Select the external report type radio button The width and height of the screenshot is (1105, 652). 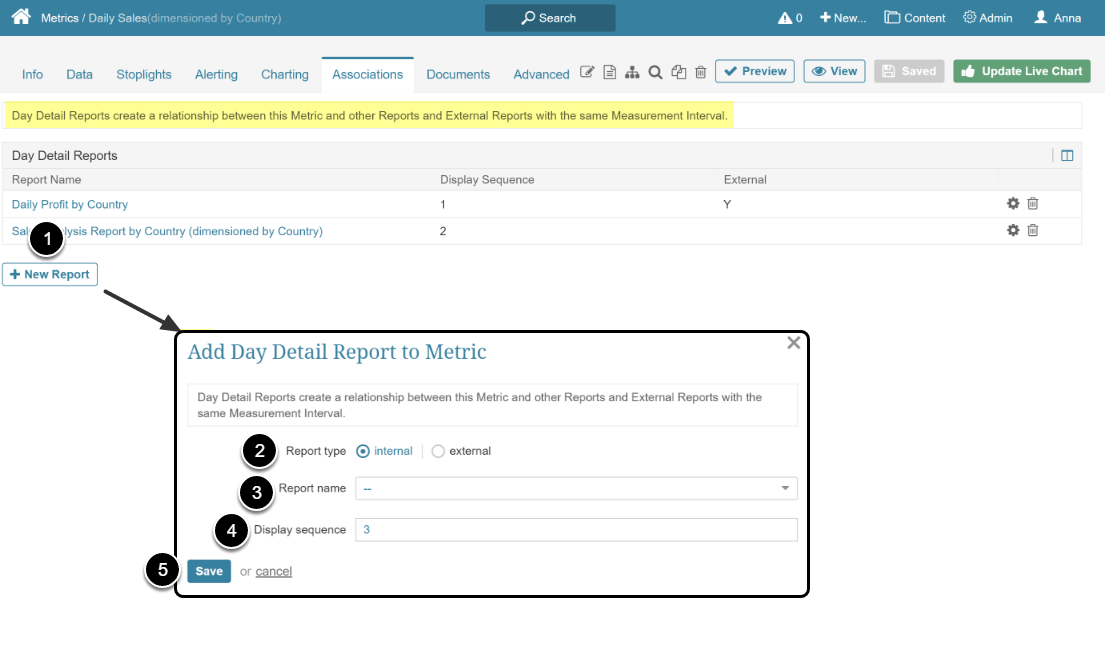coord(437,450)
